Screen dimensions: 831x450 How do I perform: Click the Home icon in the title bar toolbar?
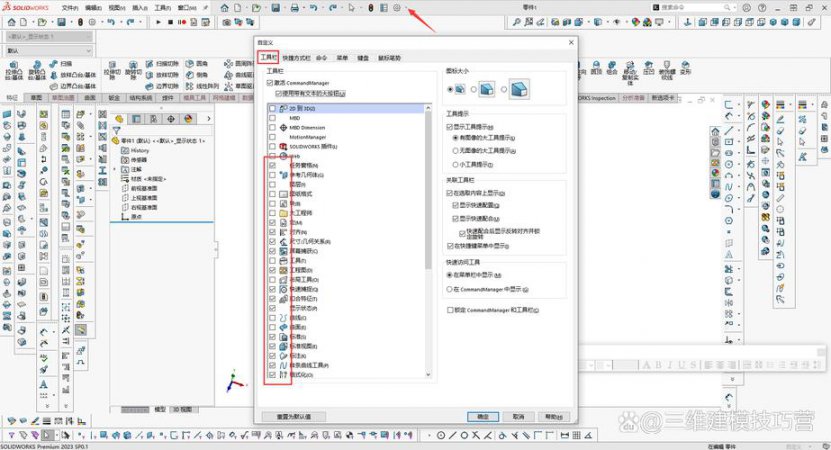click(x=225, y=8)
